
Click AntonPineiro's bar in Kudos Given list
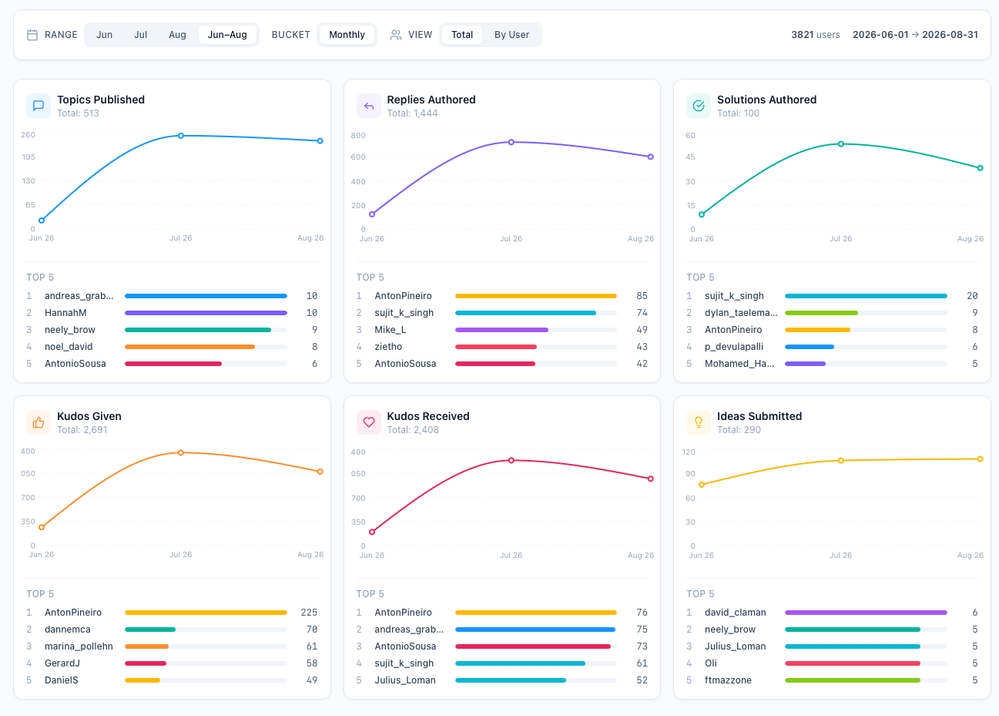pyautogui.click(x=206, y=612)
